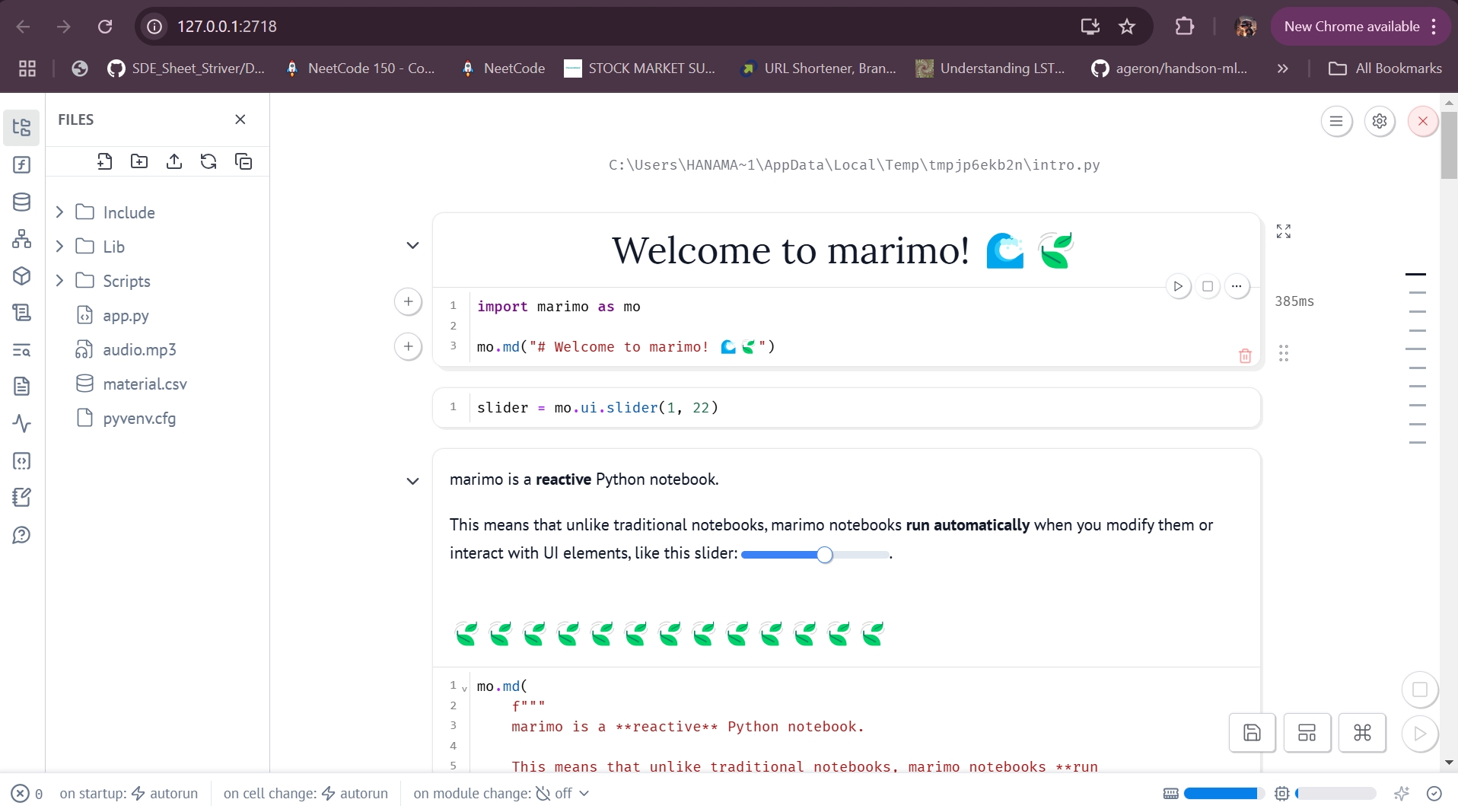Toggle the app view layout
The height and width of the screenshot is (812, 1458).
1307,733
